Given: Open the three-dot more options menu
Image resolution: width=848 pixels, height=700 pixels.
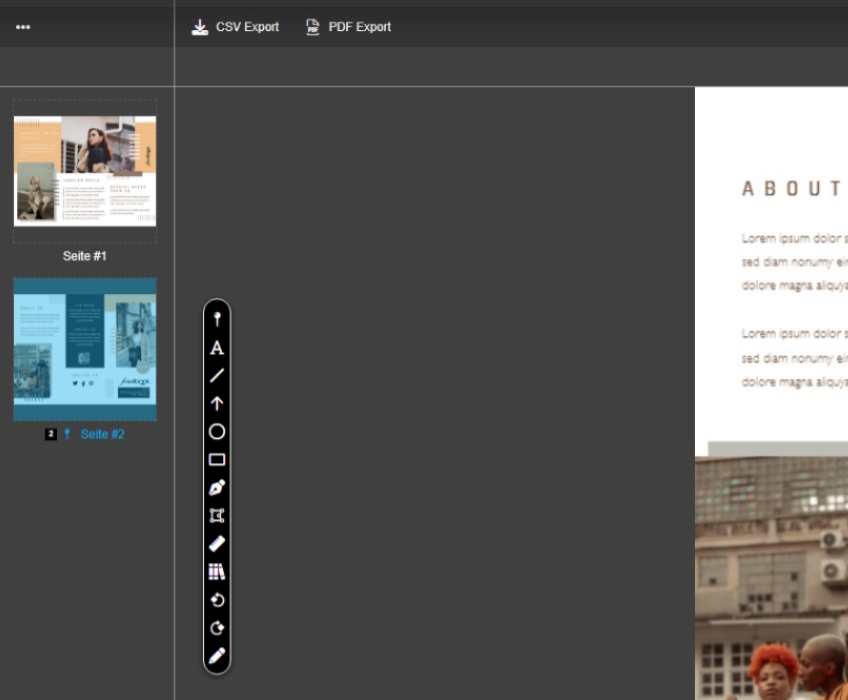Looking at the screenshot, I should pos(23,27).
